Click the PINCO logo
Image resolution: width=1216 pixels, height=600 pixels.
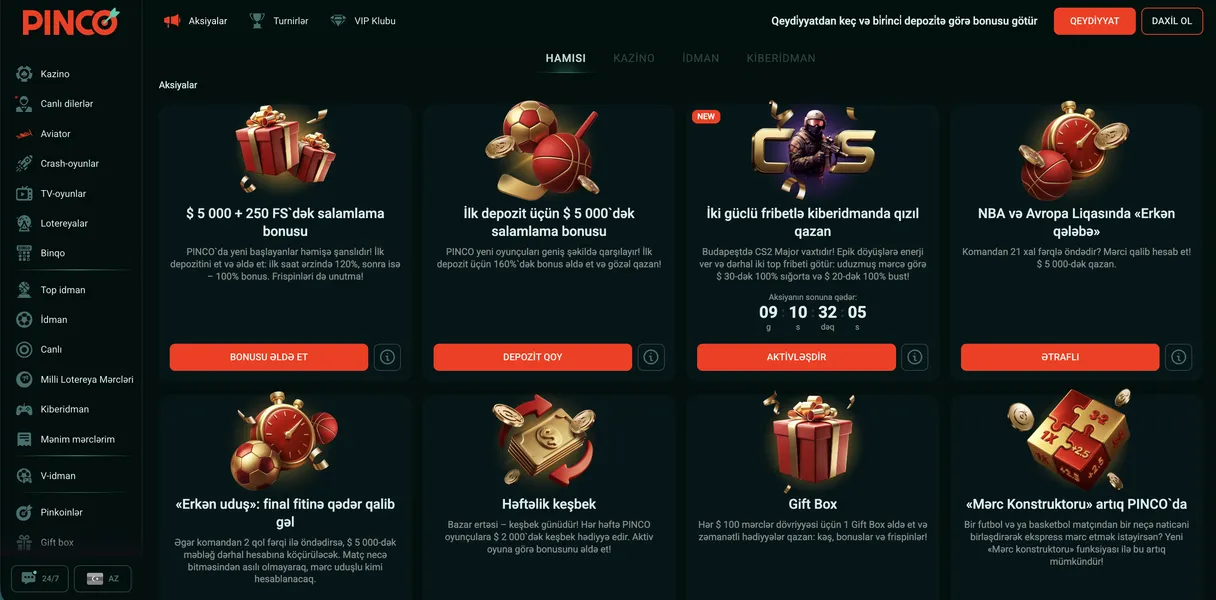click(70, 21)
